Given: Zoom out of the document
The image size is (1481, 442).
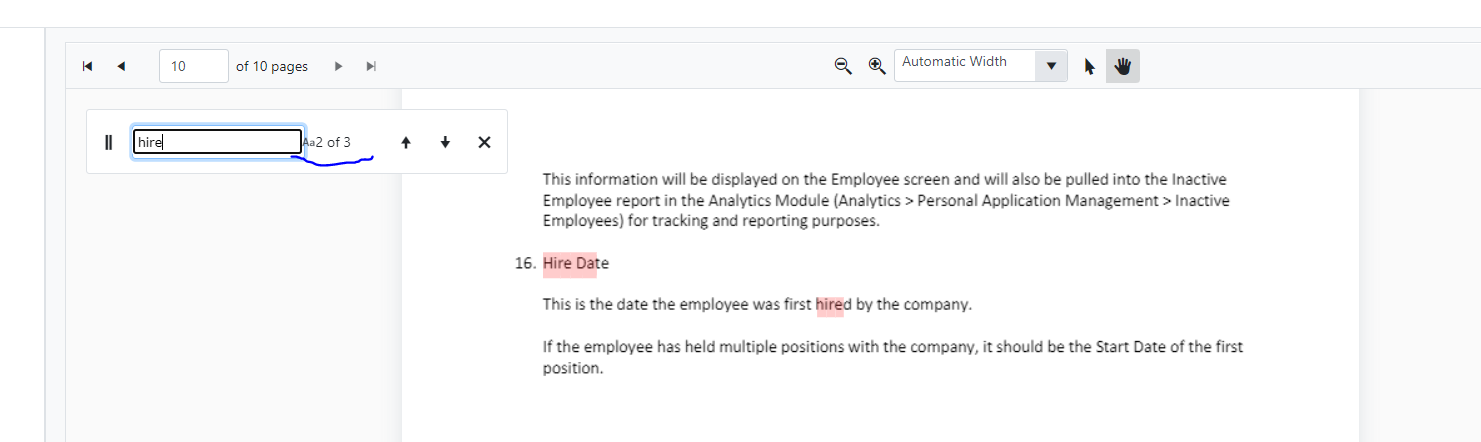Looking at the screenshot, I should point(843,66).
